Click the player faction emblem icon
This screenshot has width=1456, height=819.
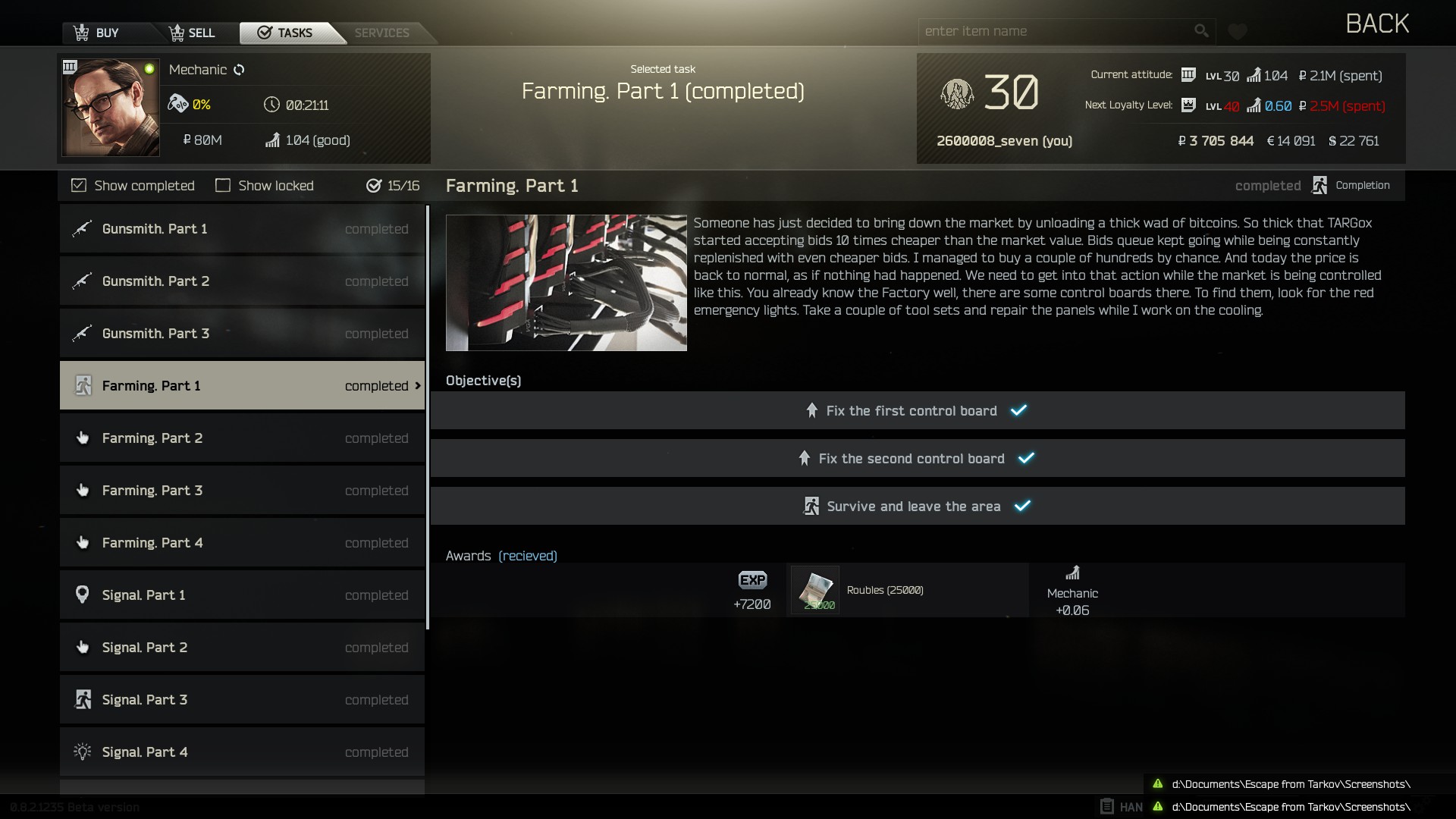click(957, 95)
